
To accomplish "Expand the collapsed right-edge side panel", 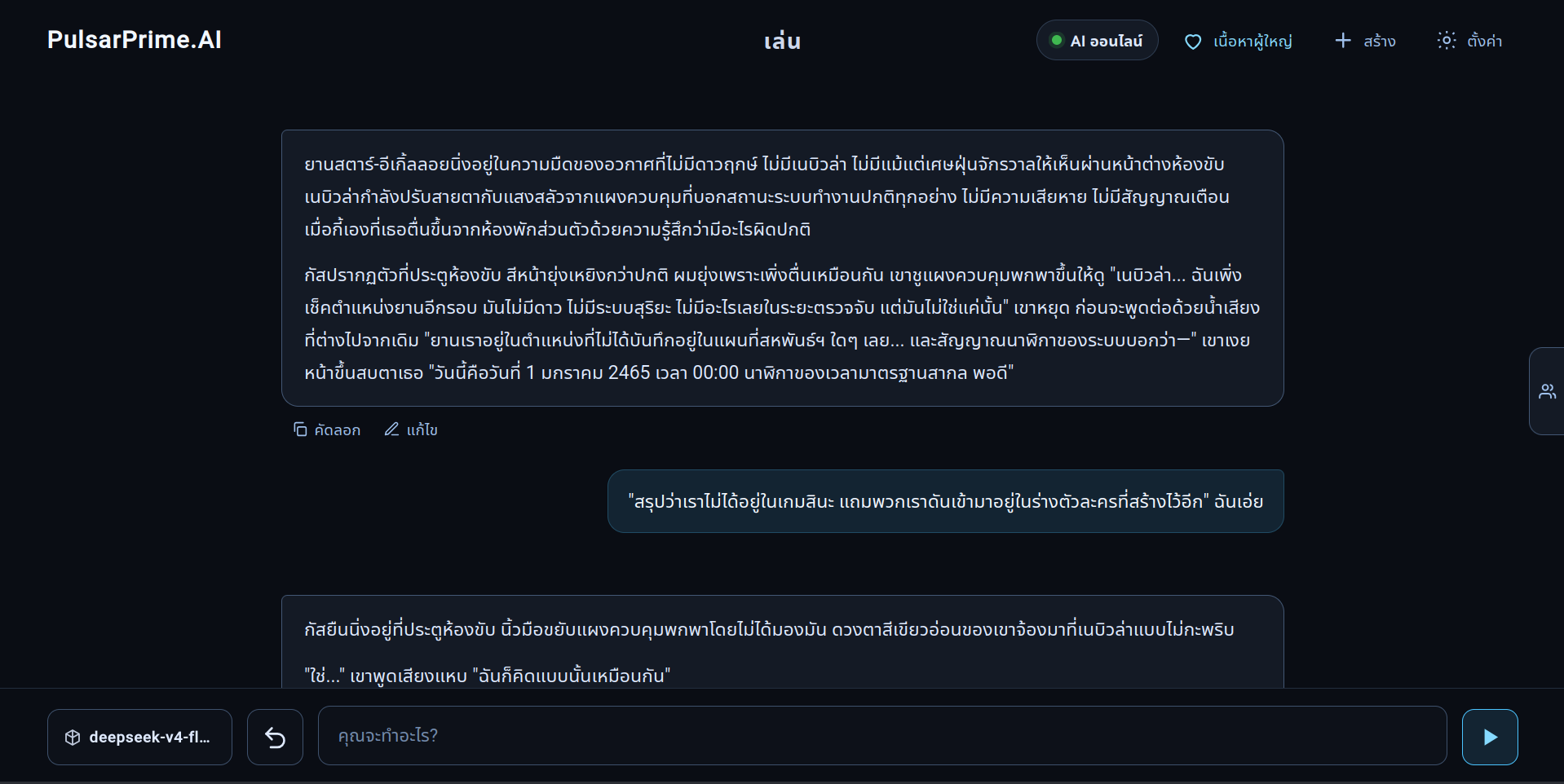I will tap(1547, 391).
